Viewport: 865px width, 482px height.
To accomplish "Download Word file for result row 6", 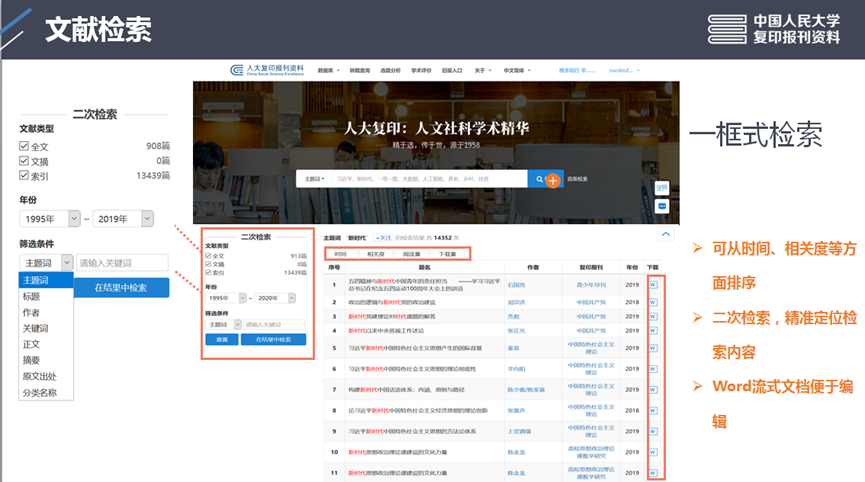I will (x=653, y=369).
